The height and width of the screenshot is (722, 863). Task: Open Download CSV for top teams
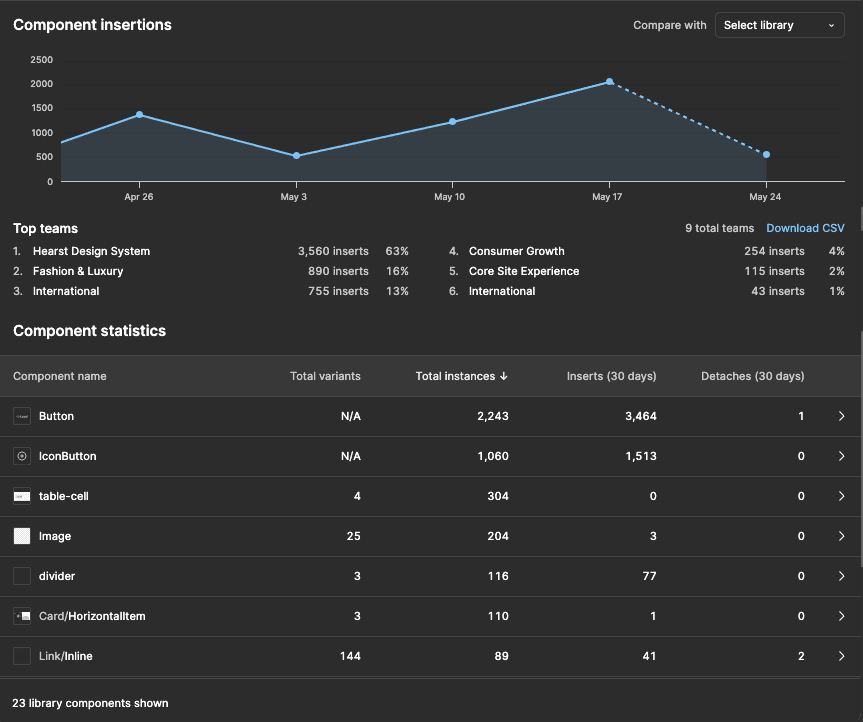click(805, 228)
